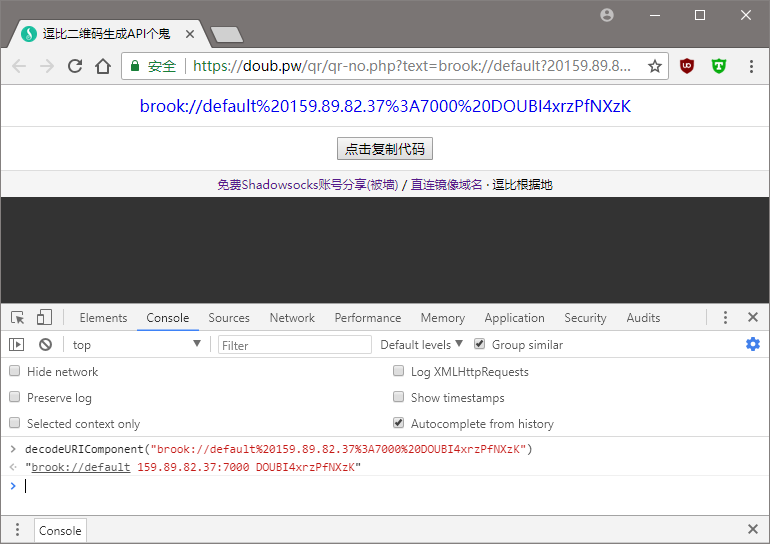This screenshot has height=544, width=770.
Task: Switch to the Console tab
Action: pos(167,318)
